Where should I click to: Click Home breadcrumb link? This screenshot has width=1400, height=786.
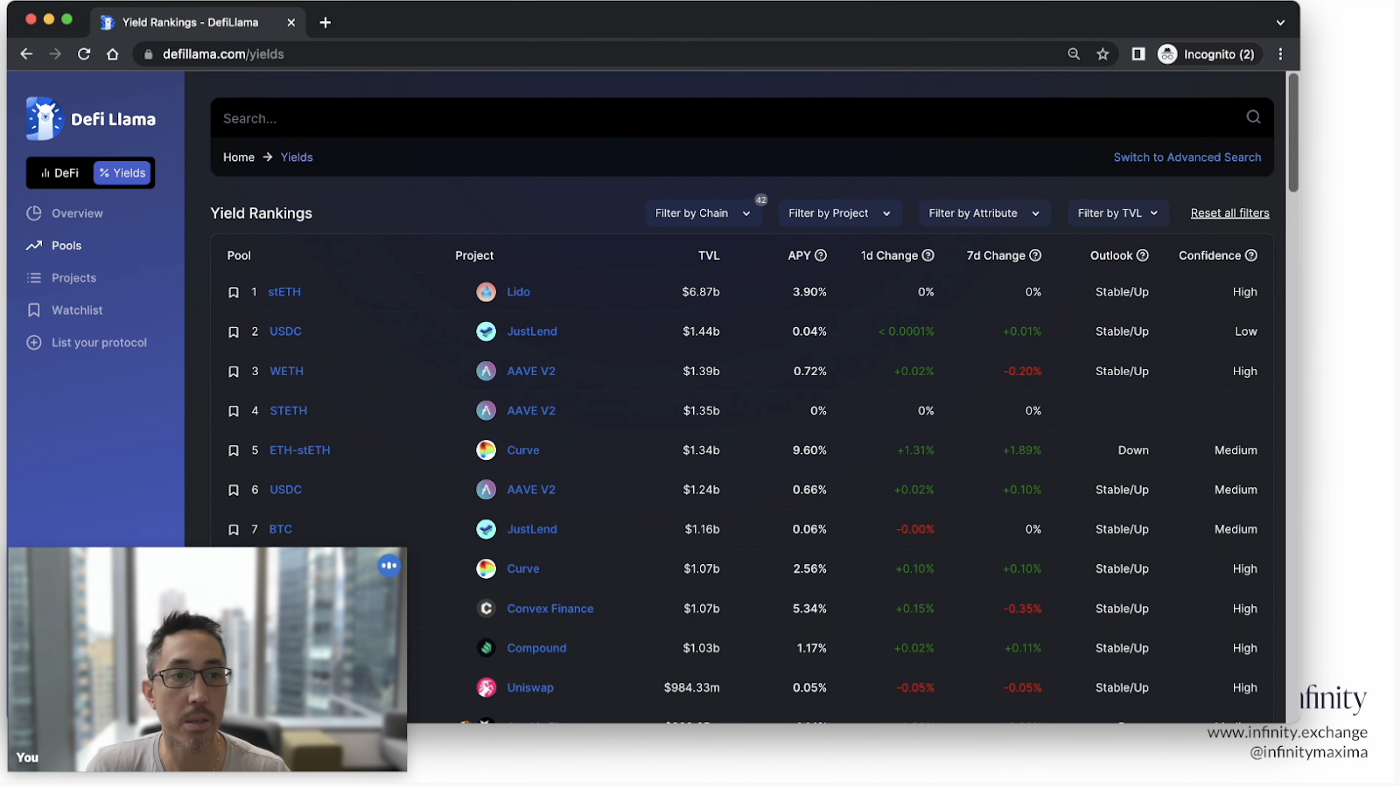238,157
